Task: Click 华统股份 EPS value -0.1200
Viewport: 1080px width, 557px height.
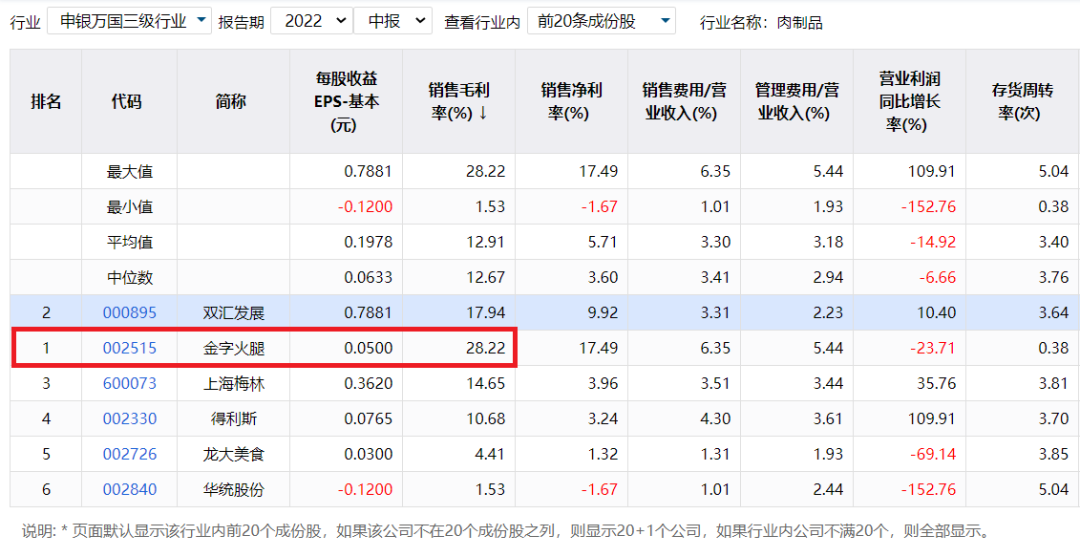Action: [364, 490]
